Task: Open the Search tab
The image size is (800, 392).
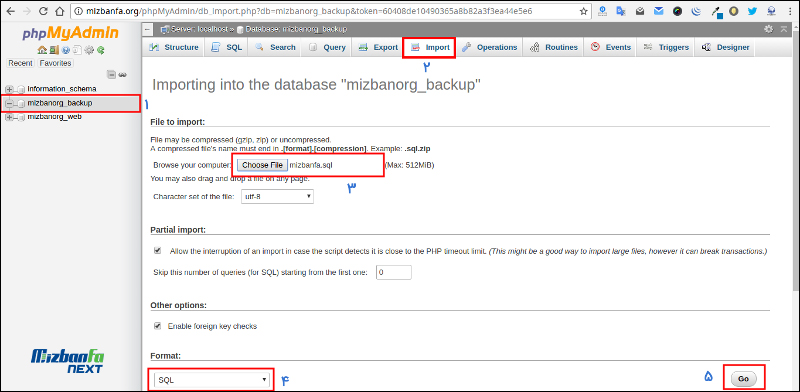Action: (x=275, y=47)
